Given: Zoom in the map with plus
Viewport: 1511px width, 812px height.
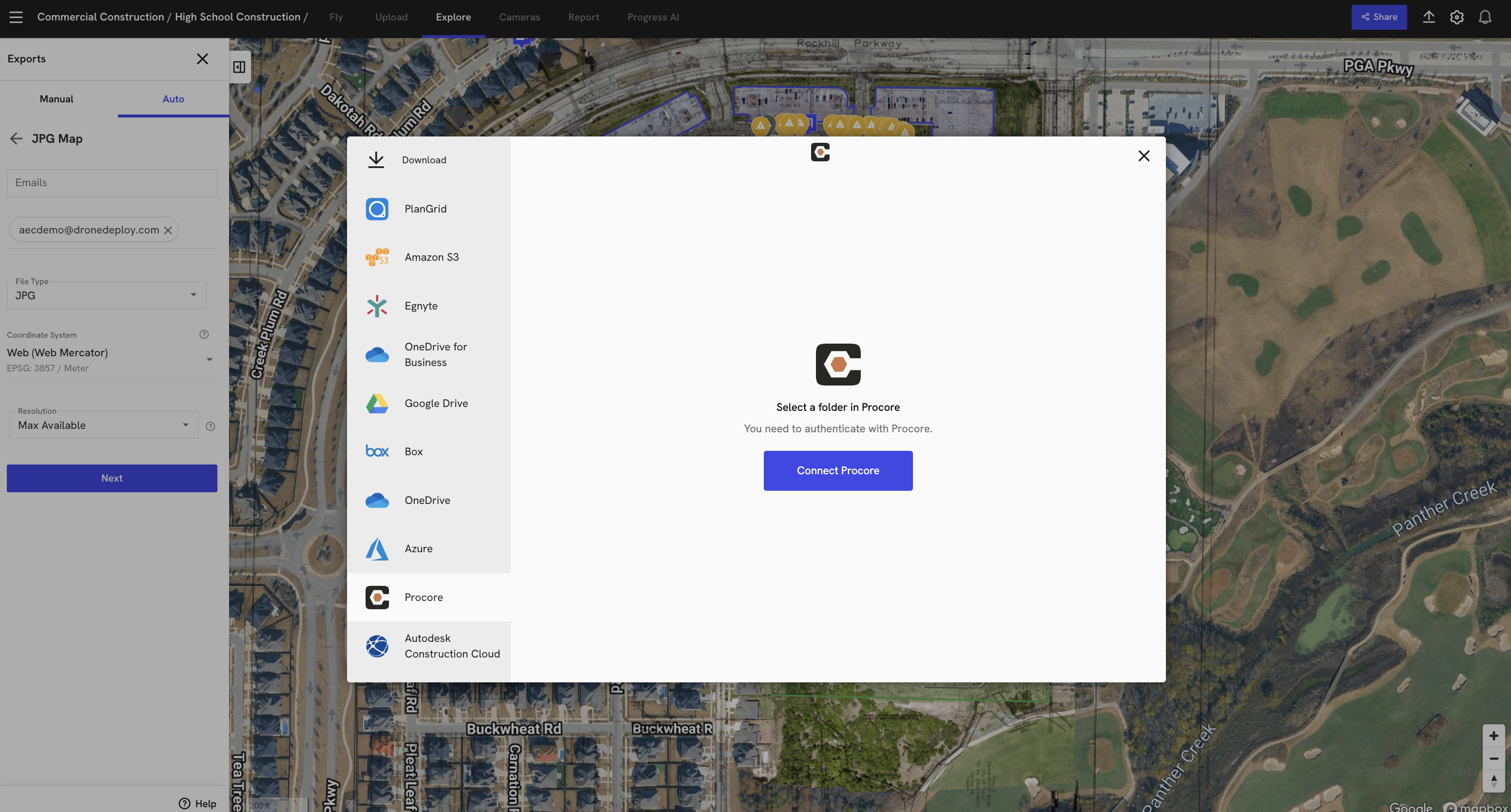Looking at the screenshot, I should pyautogui.click(x=1493, y=736).
